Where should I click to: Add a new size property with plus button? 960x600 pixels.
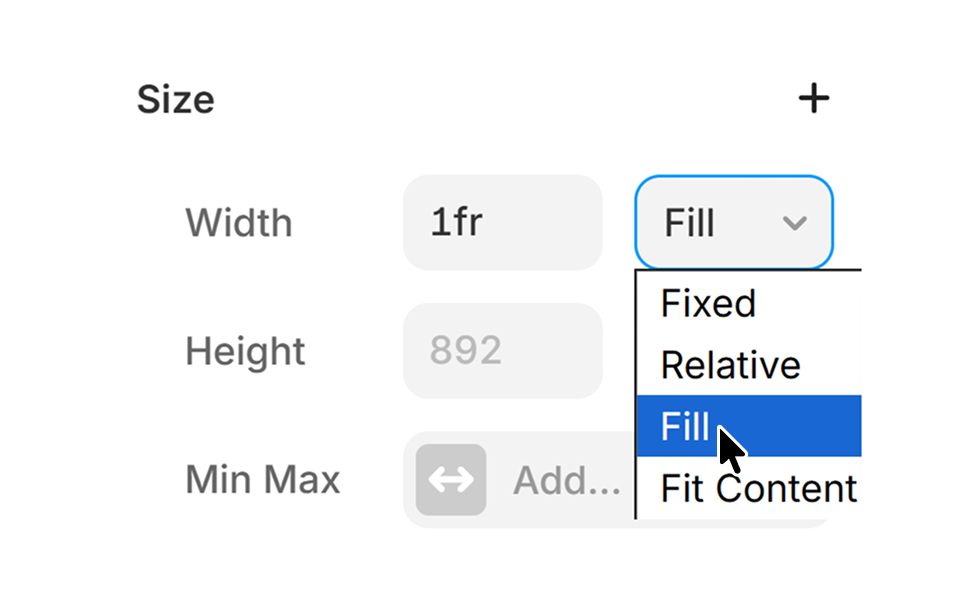[x=815, y=98]
